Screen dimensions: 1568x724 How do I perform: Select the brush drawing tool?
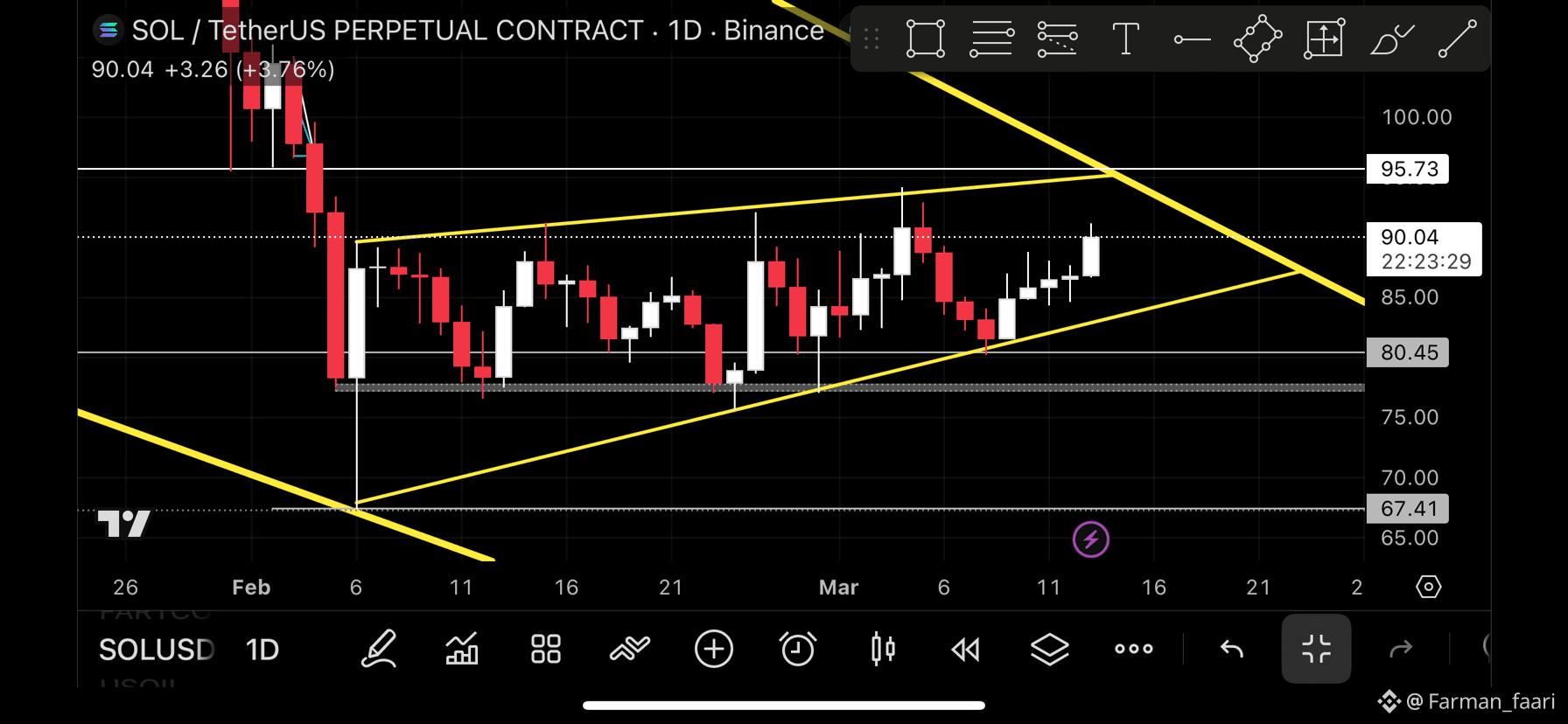click(1391, 38)
